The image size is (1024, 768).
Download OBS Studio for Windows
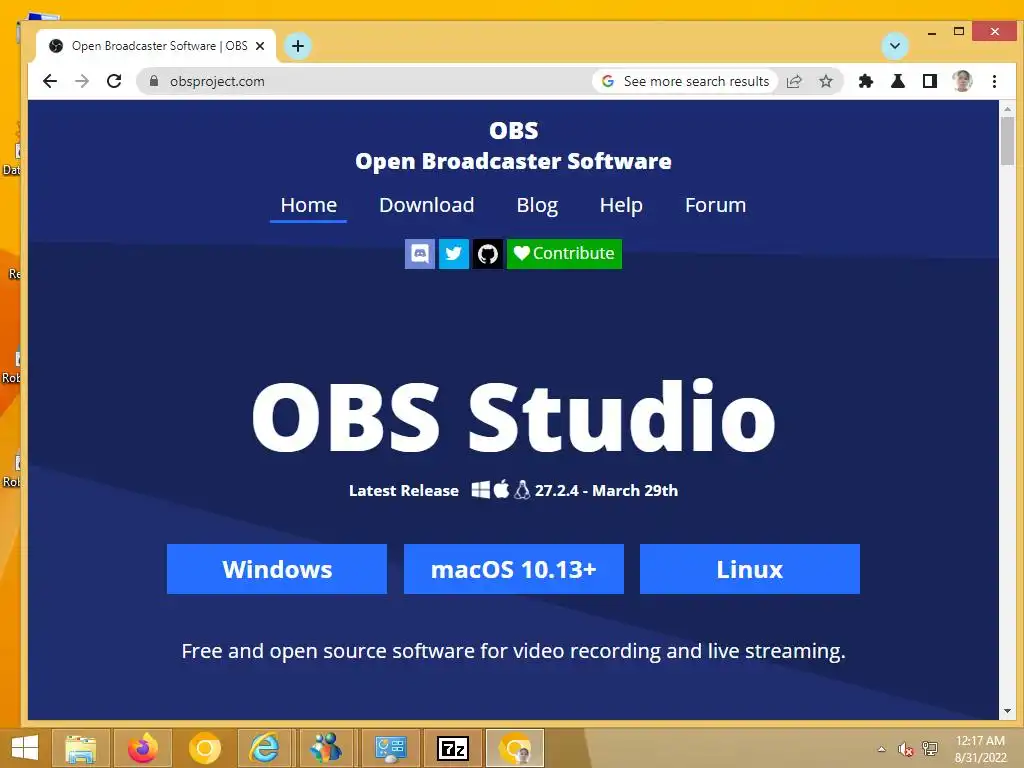click(277, 569)
